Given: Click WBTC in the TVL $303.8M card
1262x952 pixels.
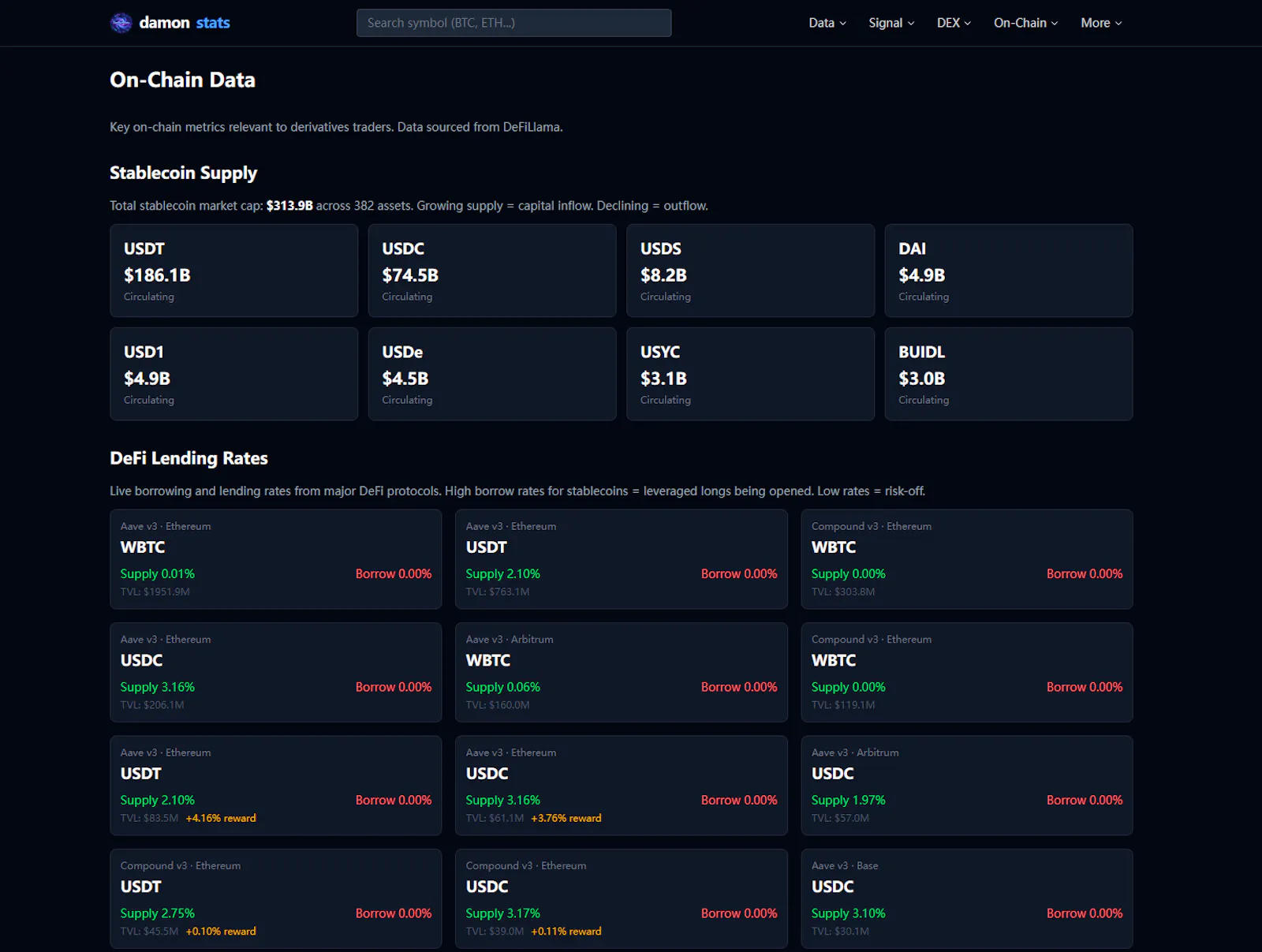Looking at the screenshot, I should click(x=834, y=547).
